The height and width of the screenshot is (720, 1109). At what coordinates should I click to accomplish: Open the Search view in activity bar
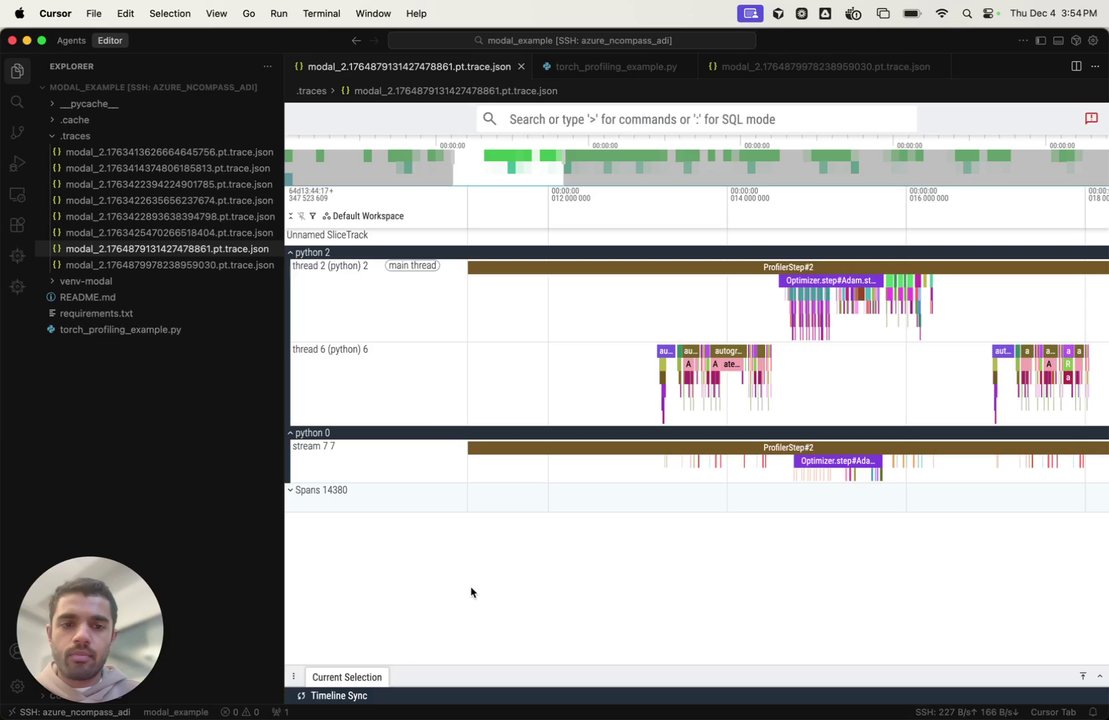(18, 102)
